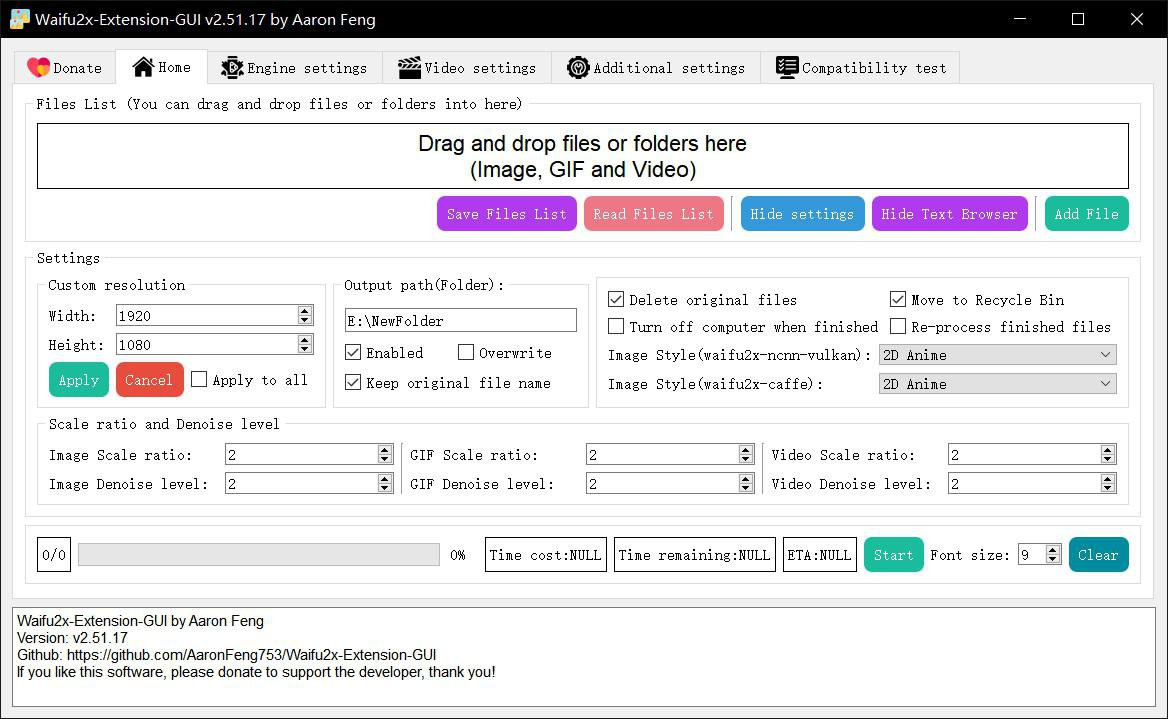The height and width of the screenshot is (719, 1168).
Task: Click the progress bar showing 0%
Action: tap(258, 554)
